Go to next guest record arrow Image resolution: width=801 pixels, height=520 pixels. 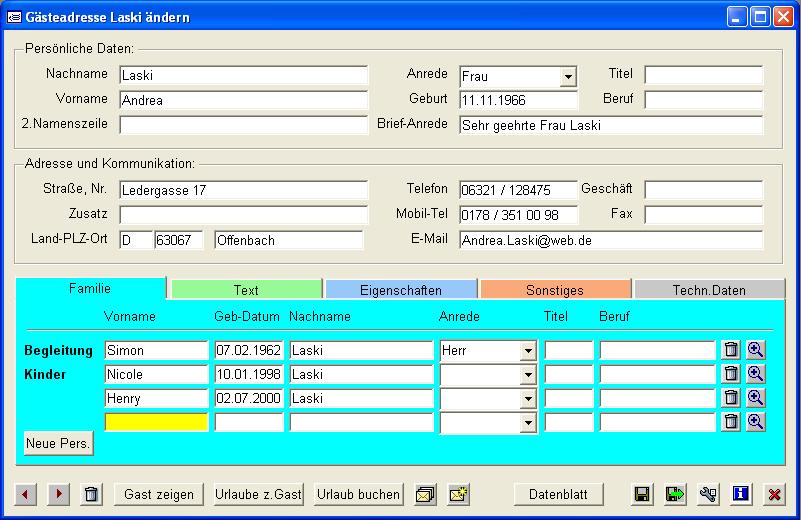58,494
